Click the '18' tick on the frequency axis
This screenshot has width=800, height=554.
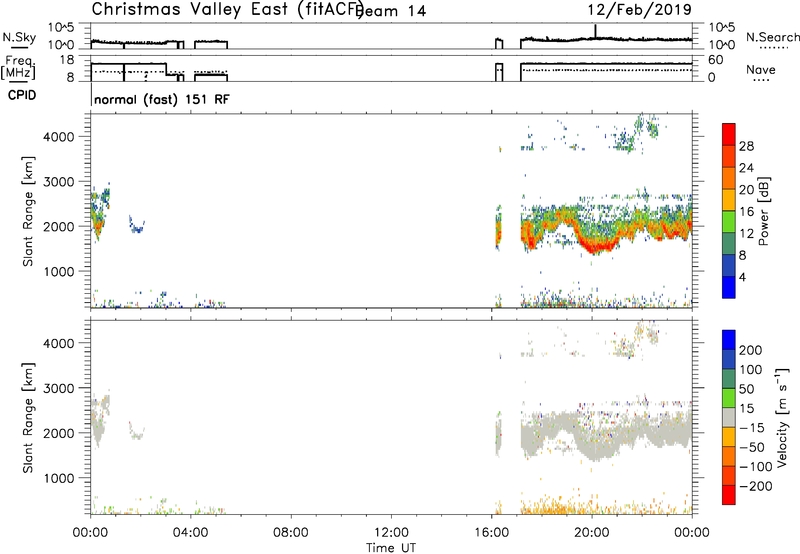click(x=67, y=60)
